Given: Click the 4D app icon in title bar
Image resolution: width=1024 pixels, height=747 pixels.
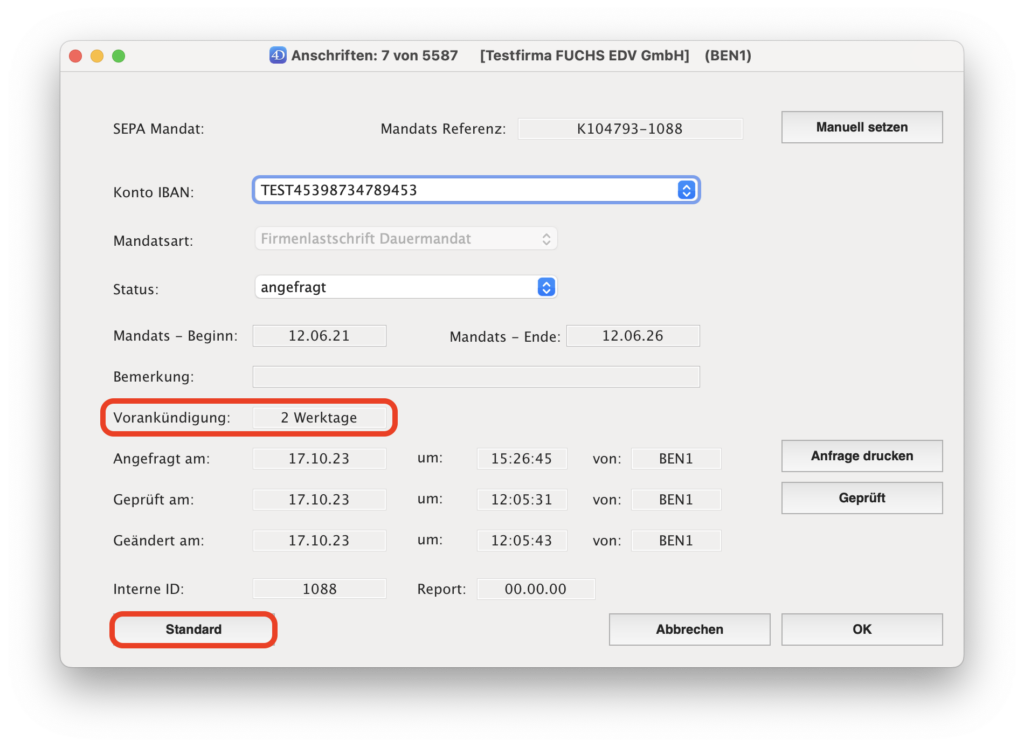Looking at the screenshot, I should click(x=278, y=56).
